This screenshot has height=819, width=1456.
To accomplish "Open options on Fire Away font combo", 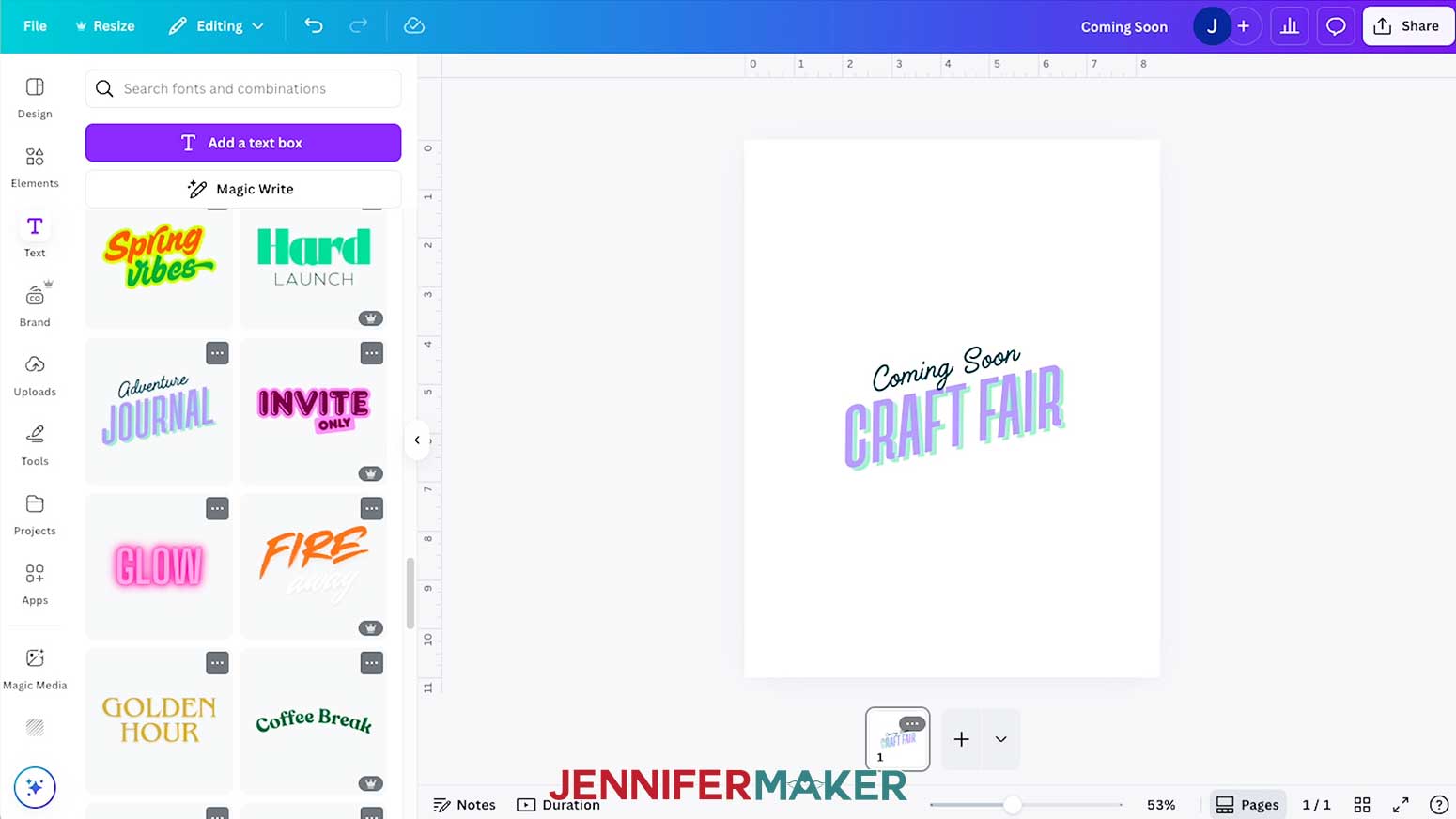I will point(372,508).
